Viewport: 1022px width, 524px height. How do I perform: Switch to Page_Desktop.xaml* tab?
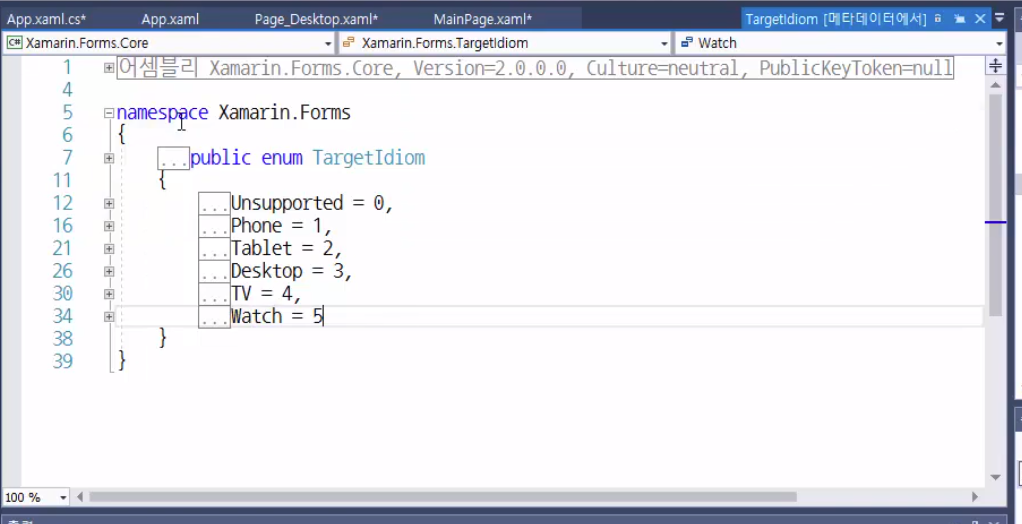point(316,20)
